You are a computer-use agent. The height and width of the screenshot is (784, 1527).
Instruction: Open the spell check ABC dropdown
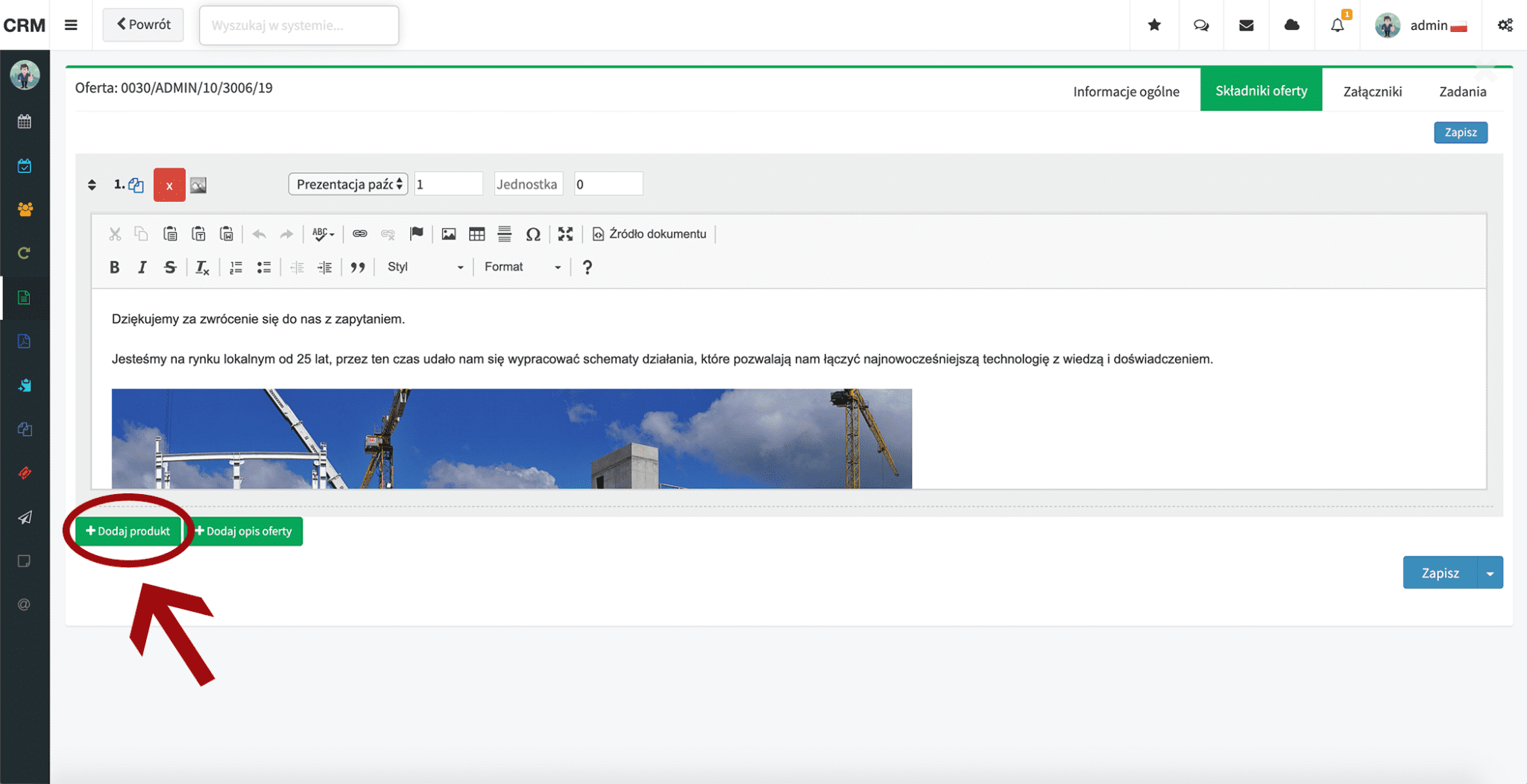pos(323,234)
